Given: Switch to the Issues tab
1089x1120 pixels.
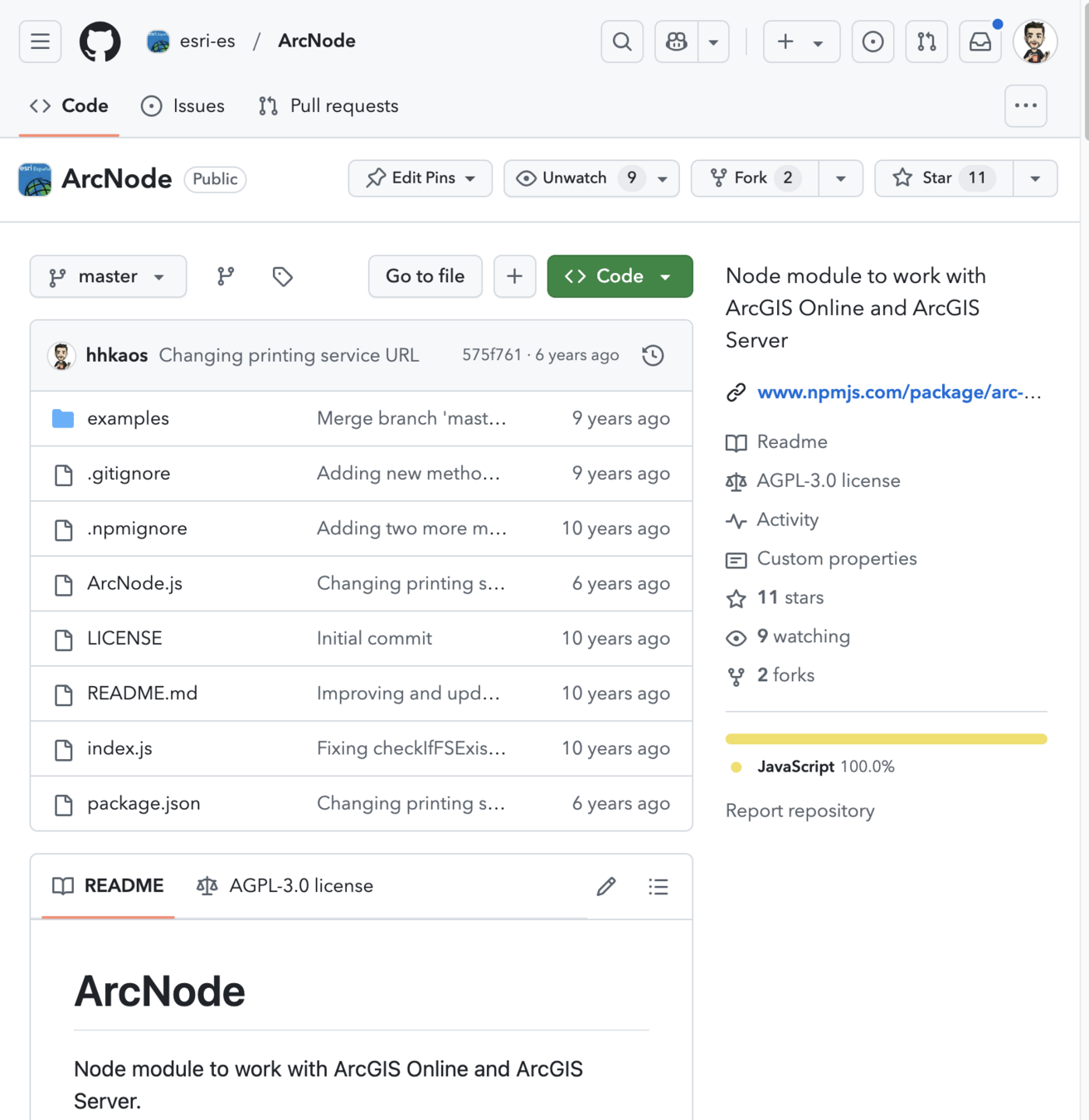Looking at the screenshot, I should [x=182, y=106].
